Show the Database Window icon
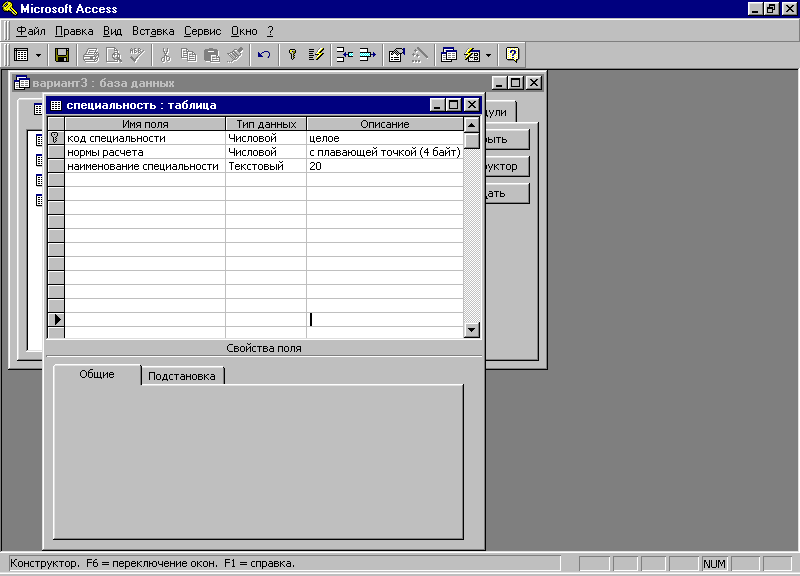 click(x=449, y=55)
